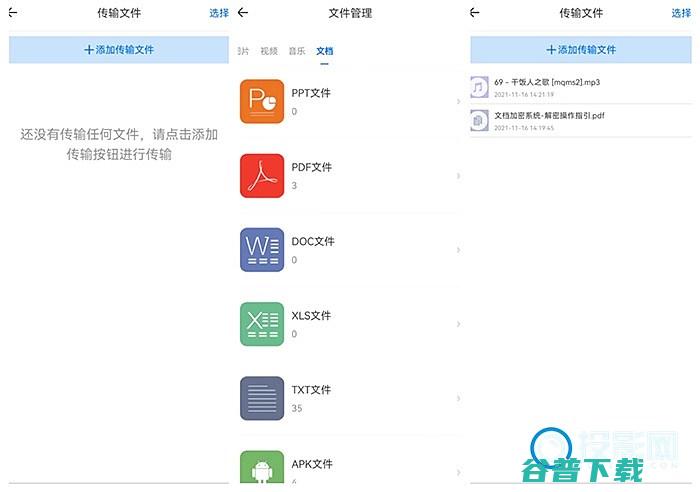
Task: Click 选择 on the left 传输文件 screen
Action: tap(219, 13)
